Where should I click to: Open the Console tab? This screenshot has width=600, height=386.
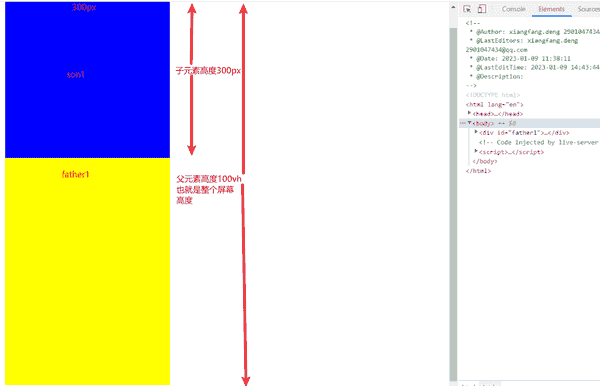click(514, 9)
